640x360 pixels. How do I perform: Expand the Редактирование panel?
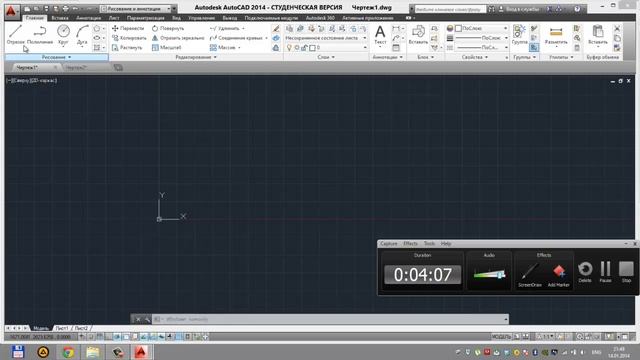(x=196, y=57)
